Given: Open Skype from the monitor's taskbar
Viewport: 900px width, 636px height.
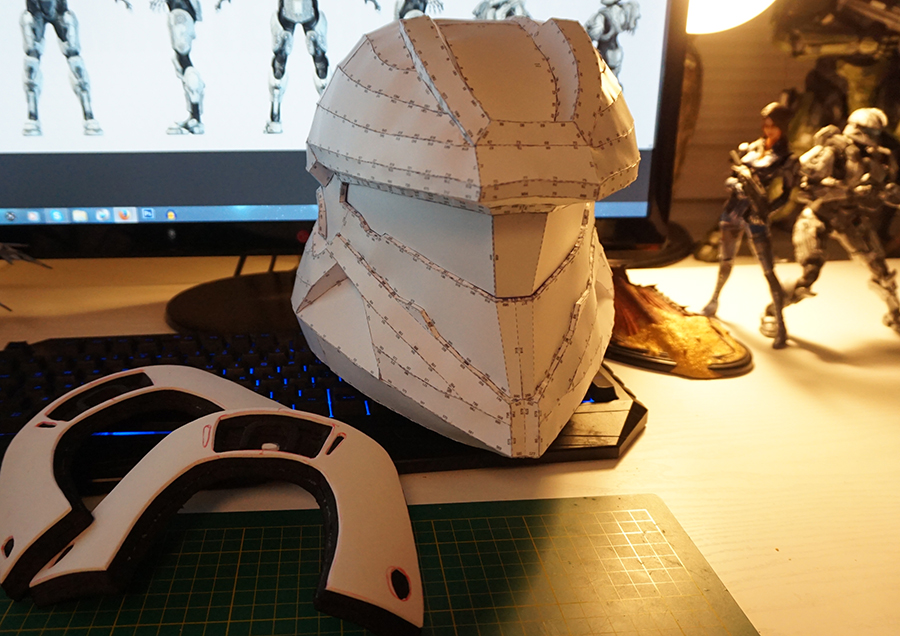Looking at the screenshot, I should pos(56,215).
